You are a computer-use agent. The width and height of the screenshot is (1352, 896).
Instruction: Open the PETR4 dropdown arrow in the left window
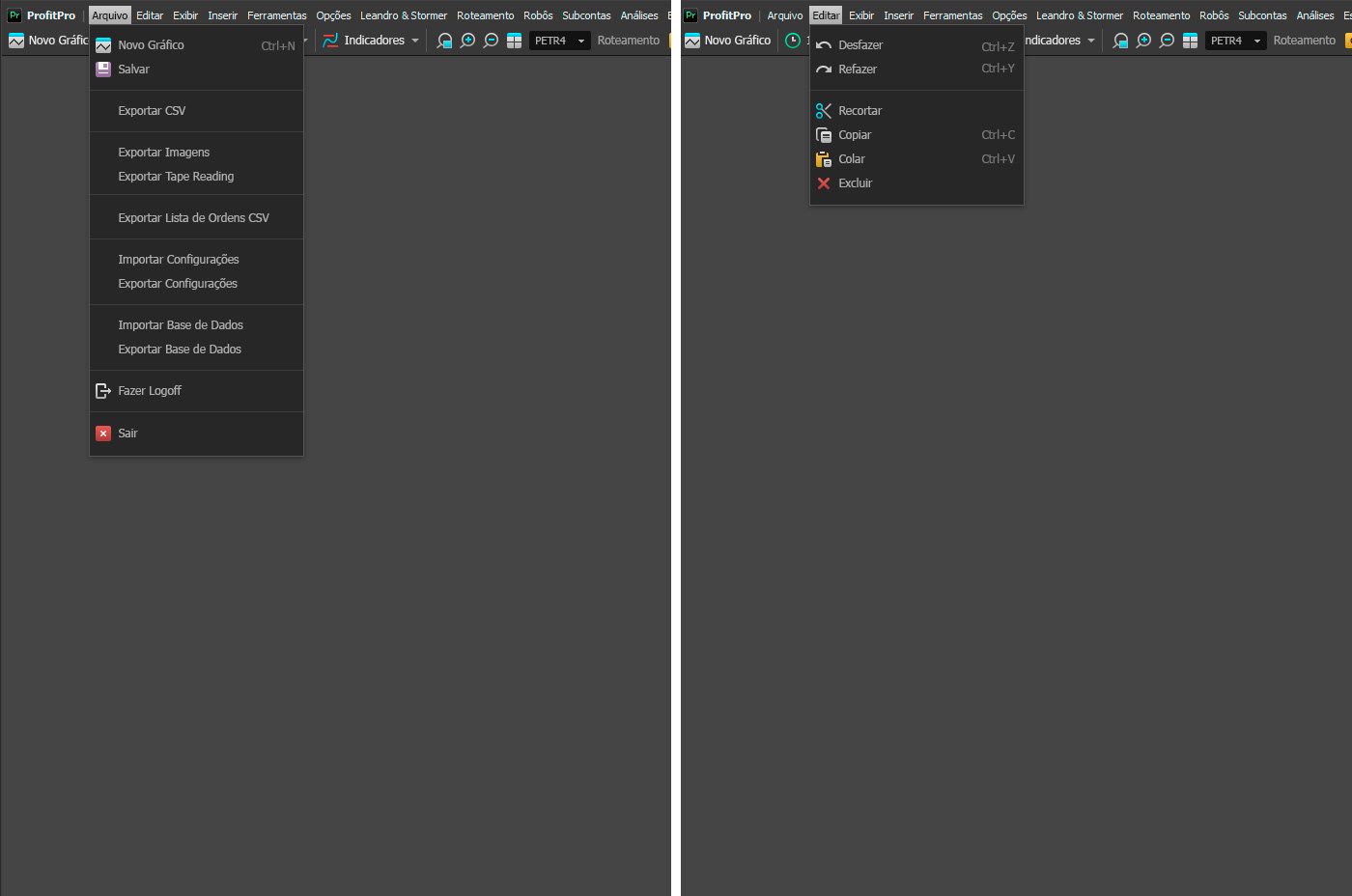581,41
